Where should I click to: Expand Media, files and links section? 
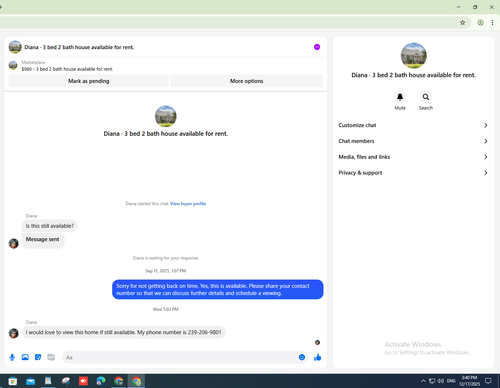413,157
